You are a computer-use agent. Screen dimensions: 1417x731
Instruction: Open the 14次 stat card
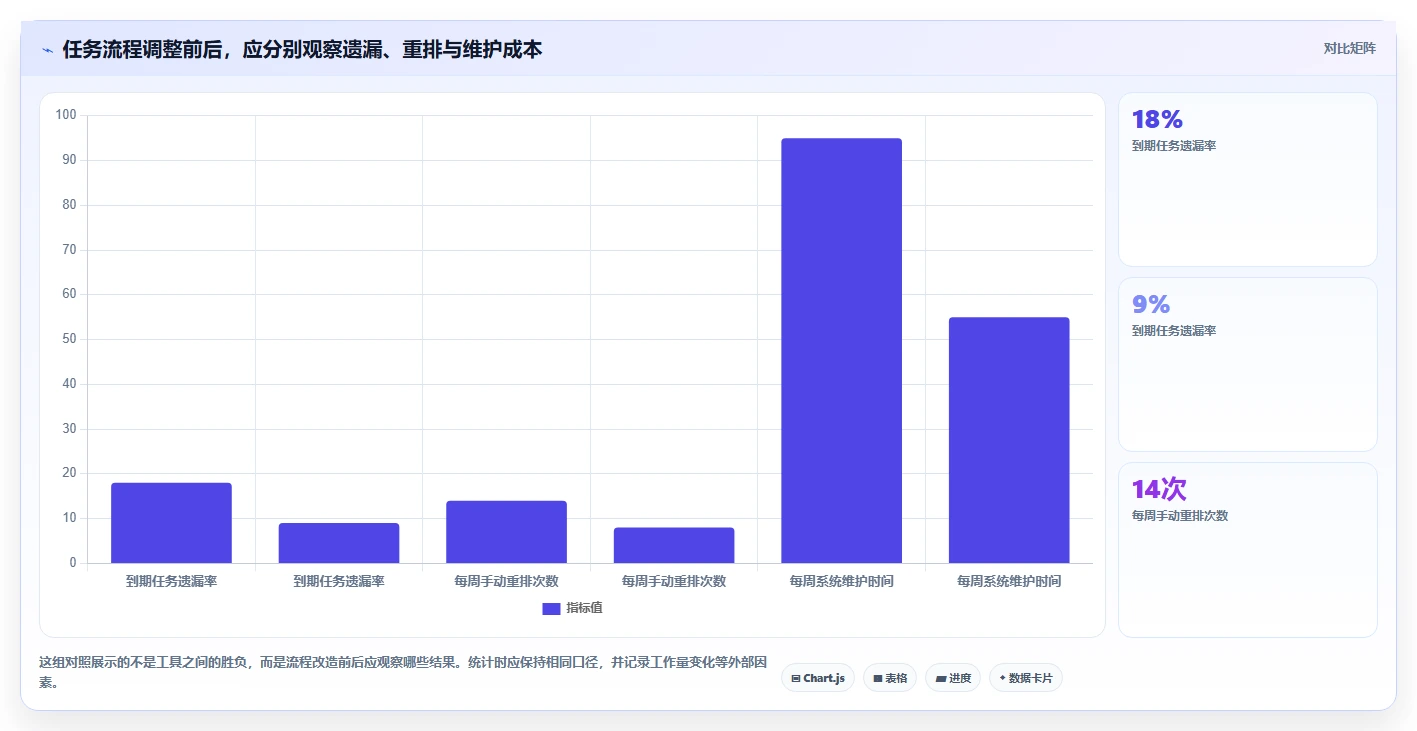(1247, 549)
